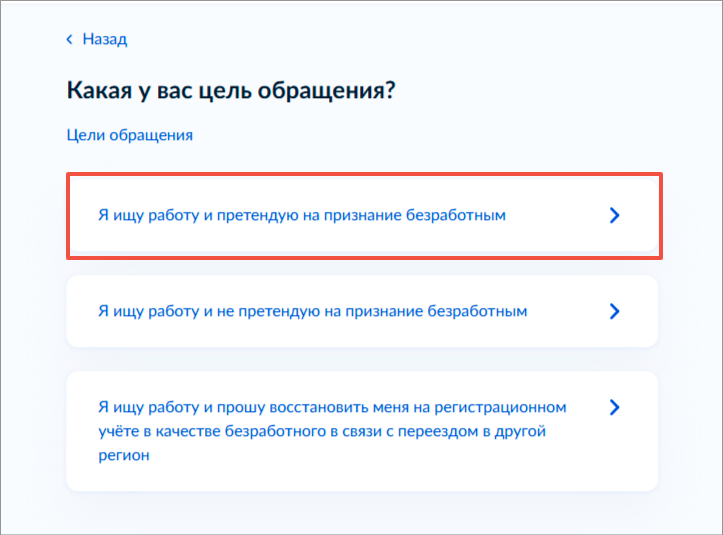
Task: Click 'переездом в другой' text in the bottom card
Action: click(472, 431)
